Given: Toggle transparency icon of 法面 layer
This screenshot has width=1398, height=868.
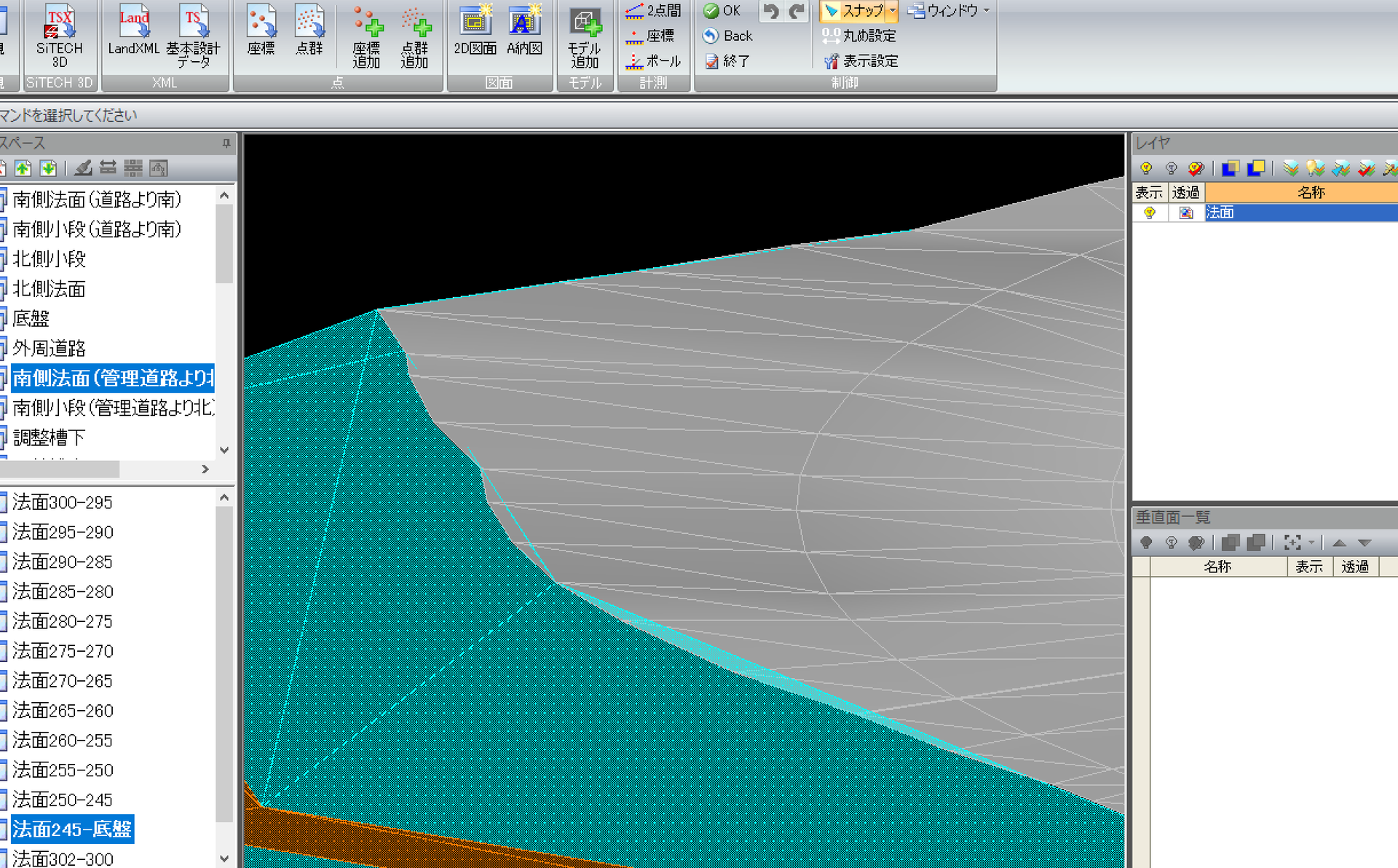Looking at the screenshot, I should pos(1186,213).
